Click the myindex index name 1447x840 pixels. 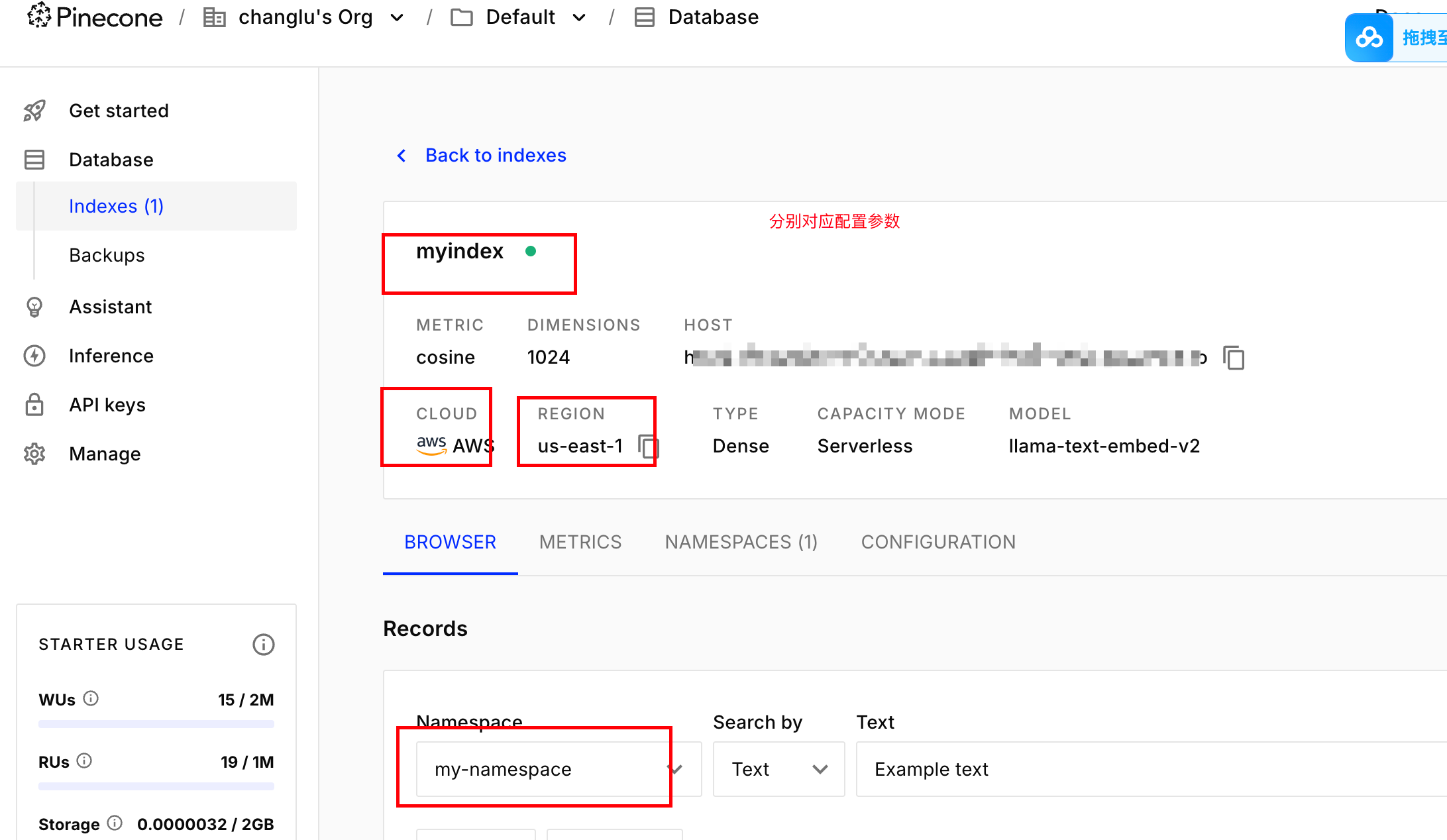[460, 251]
